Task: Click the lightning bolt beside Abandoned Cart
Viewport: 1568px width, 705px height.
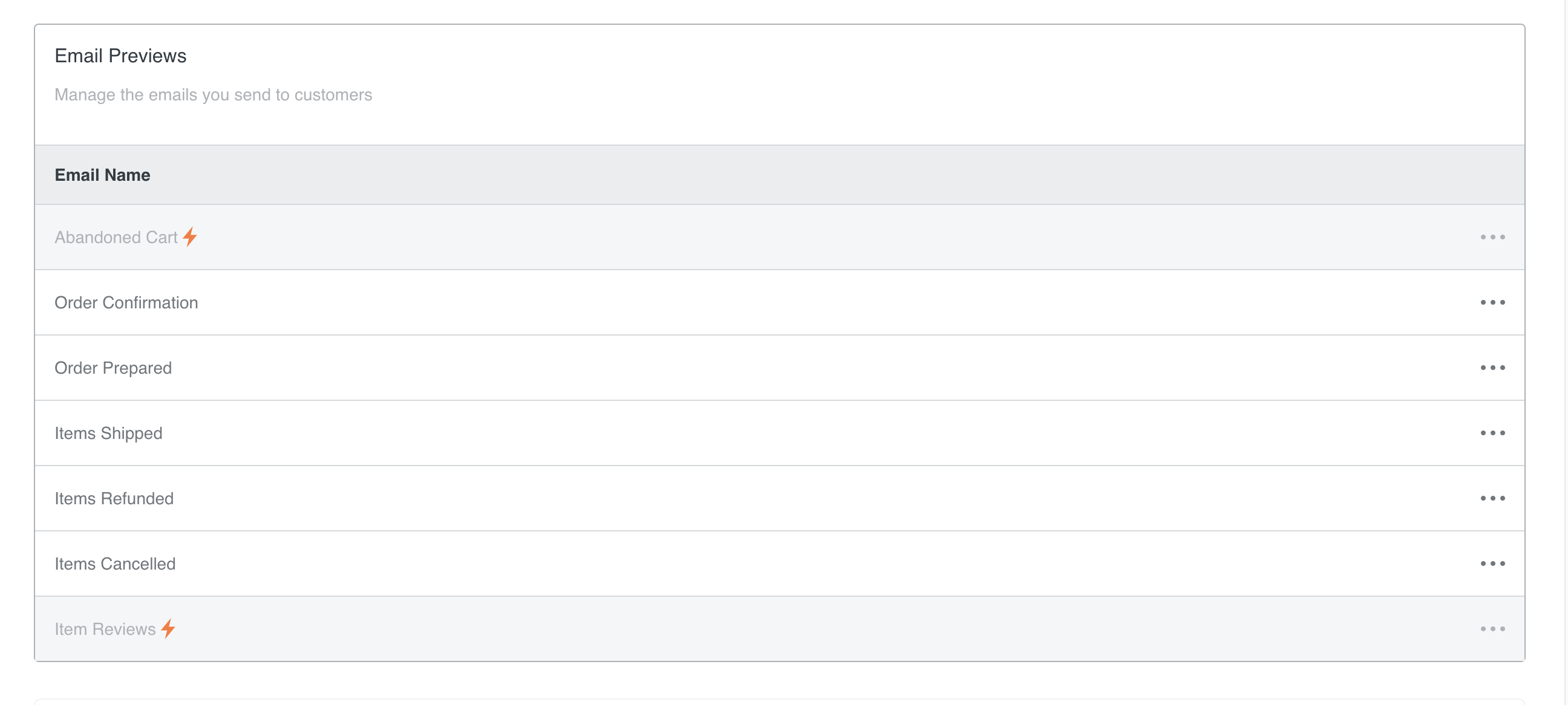Action: click(x=190, y=236)
